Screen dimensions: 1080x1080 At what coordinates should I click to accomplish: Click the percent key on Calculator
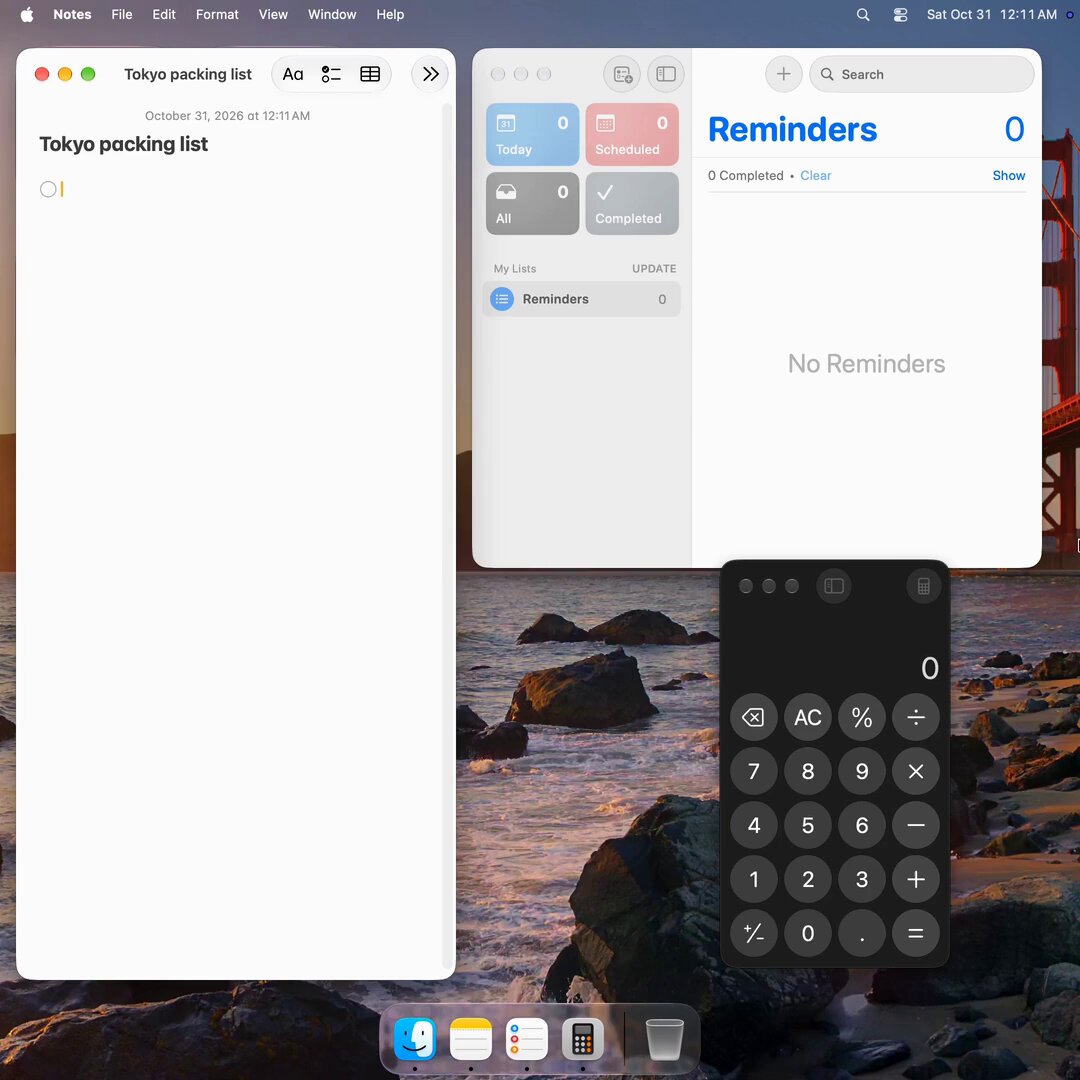862,717
